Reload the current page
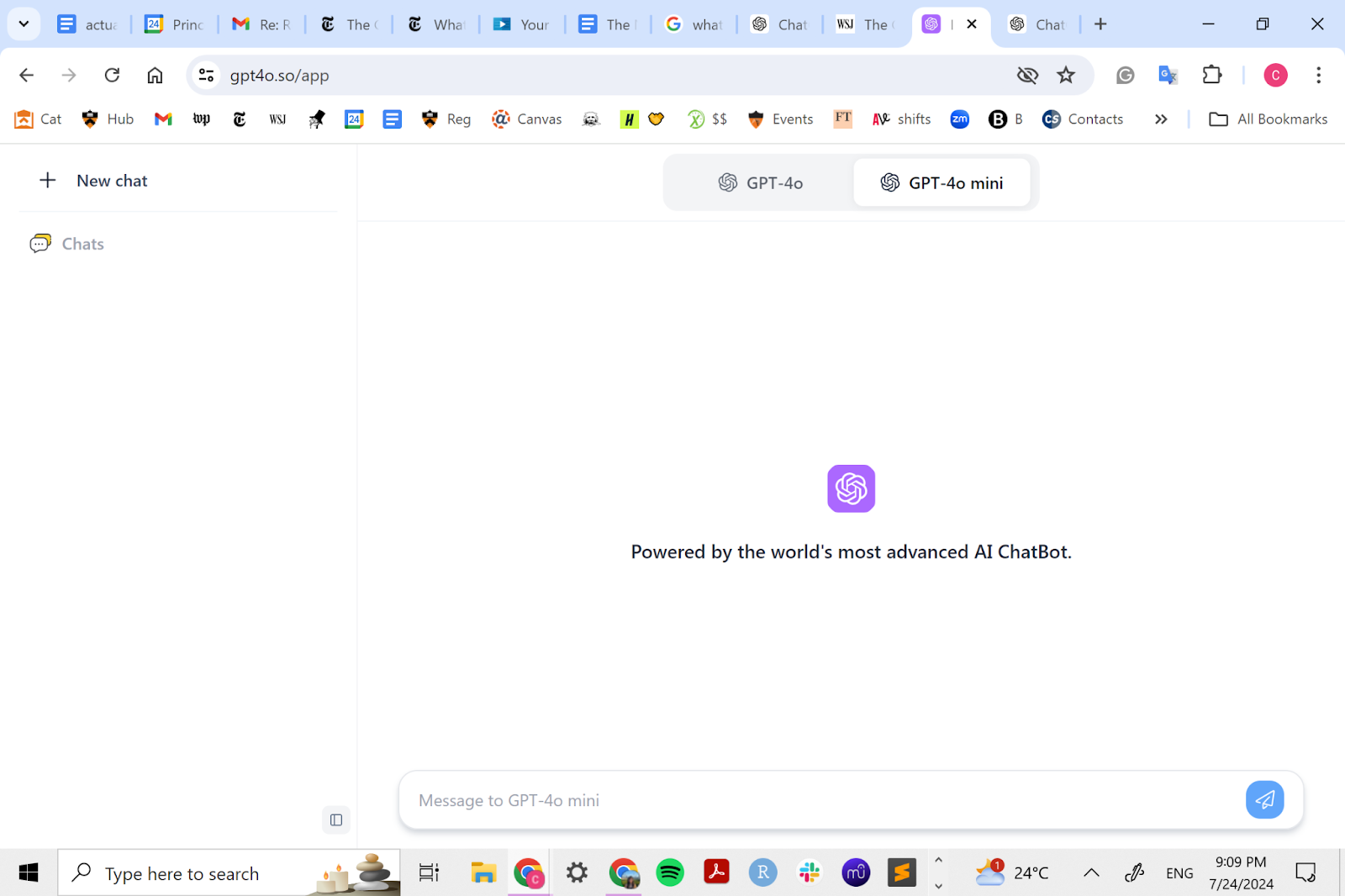Screen dimensions: 1345x896 (x=112, y=75)
